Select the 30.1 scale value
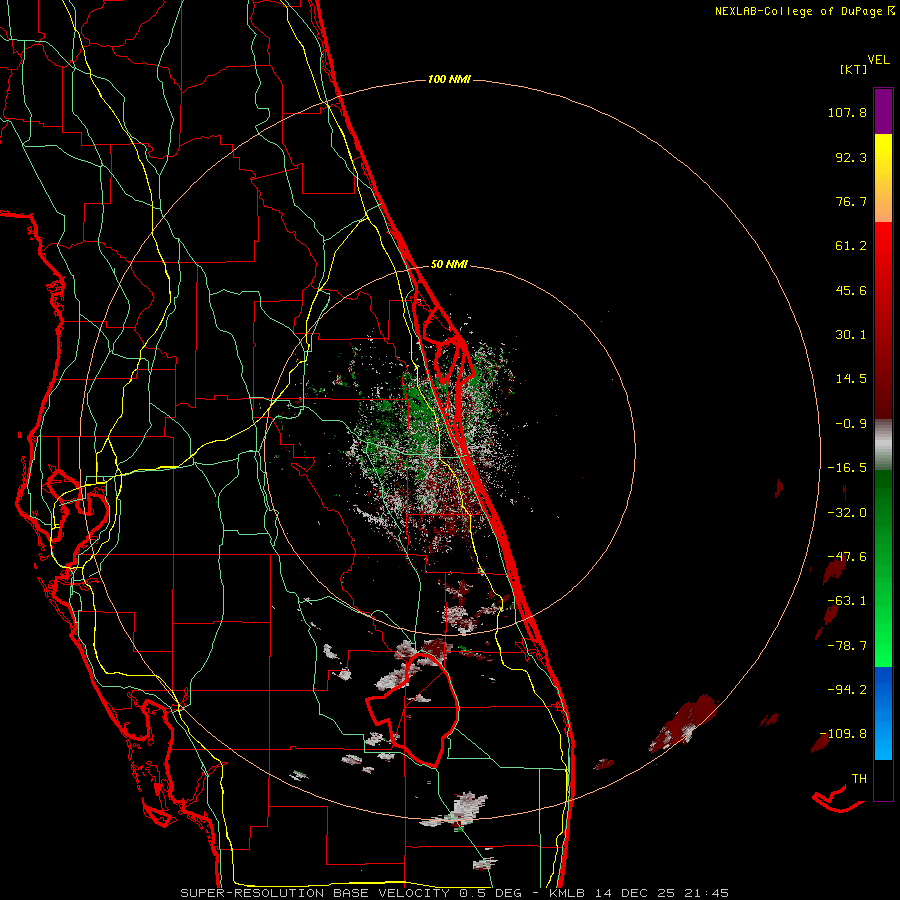 (x=851, y=335)
